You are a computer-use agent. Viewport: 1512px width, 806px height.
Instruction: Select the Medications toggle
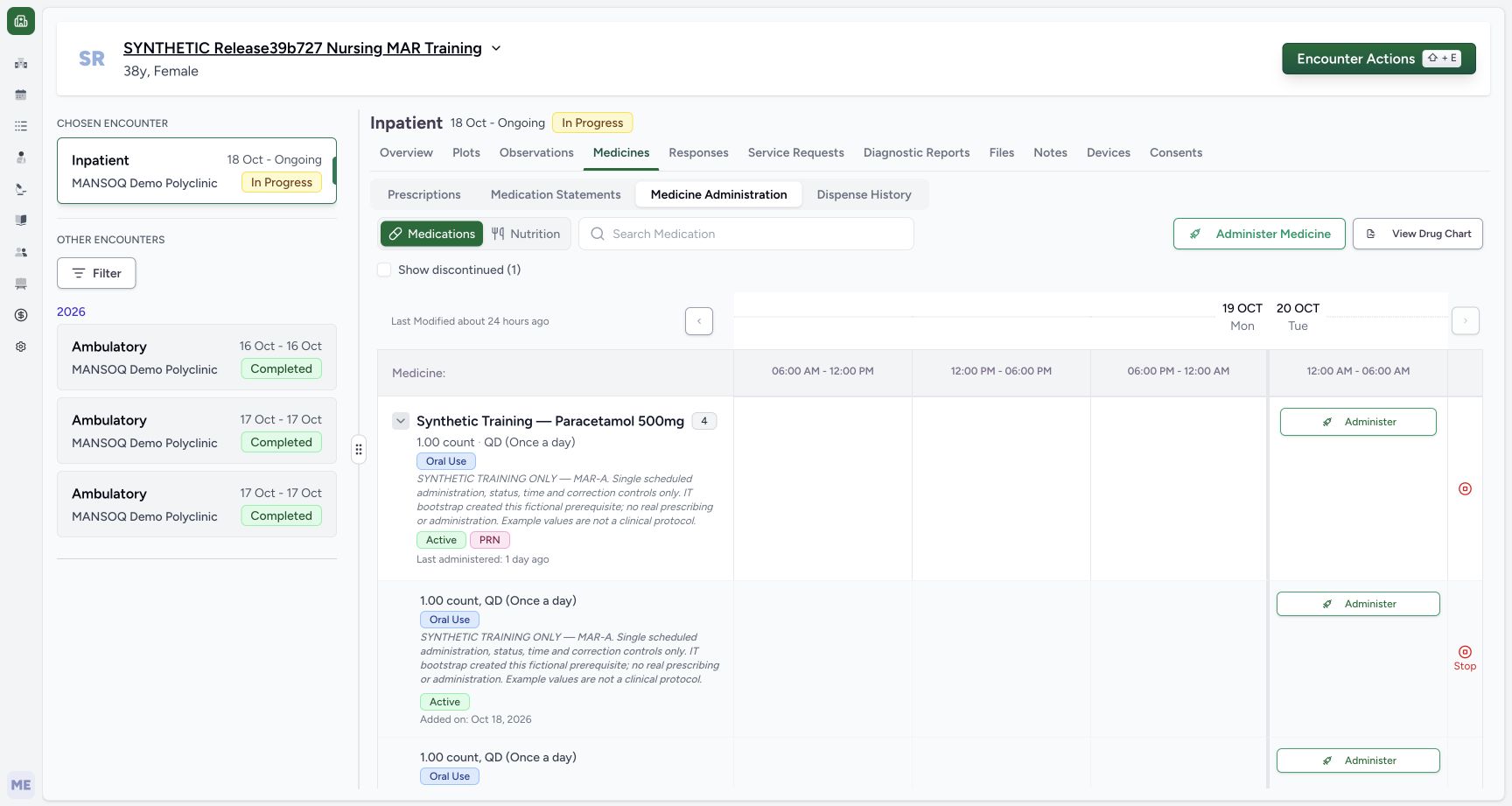432,234
